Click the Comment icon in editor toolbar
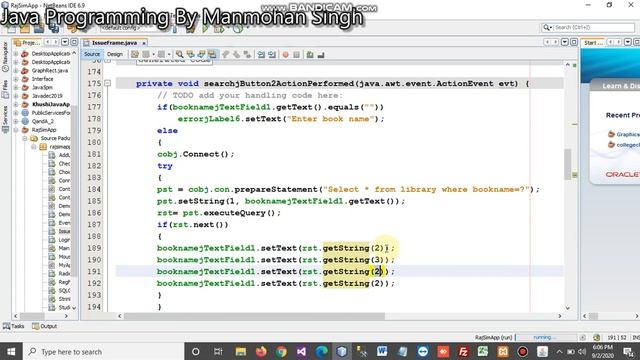Screen dimensions: 640x360 (310, 54)
